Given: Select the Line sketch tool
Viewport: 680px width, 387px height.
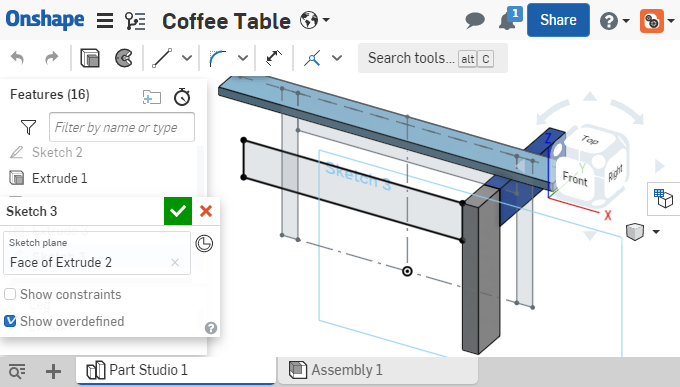Looking at the screenshot, I should click(162, 58).
